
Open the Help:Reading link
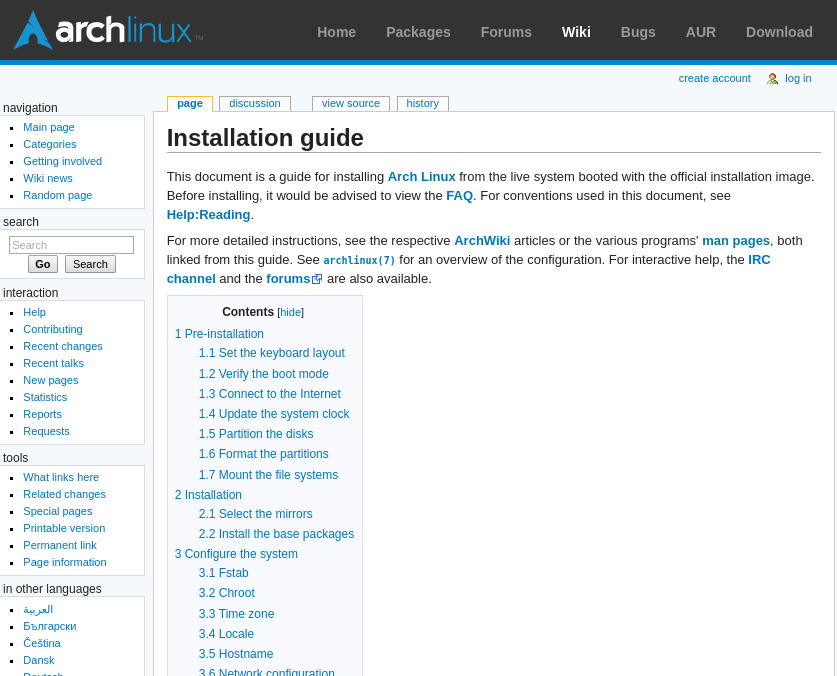(208, 215)
